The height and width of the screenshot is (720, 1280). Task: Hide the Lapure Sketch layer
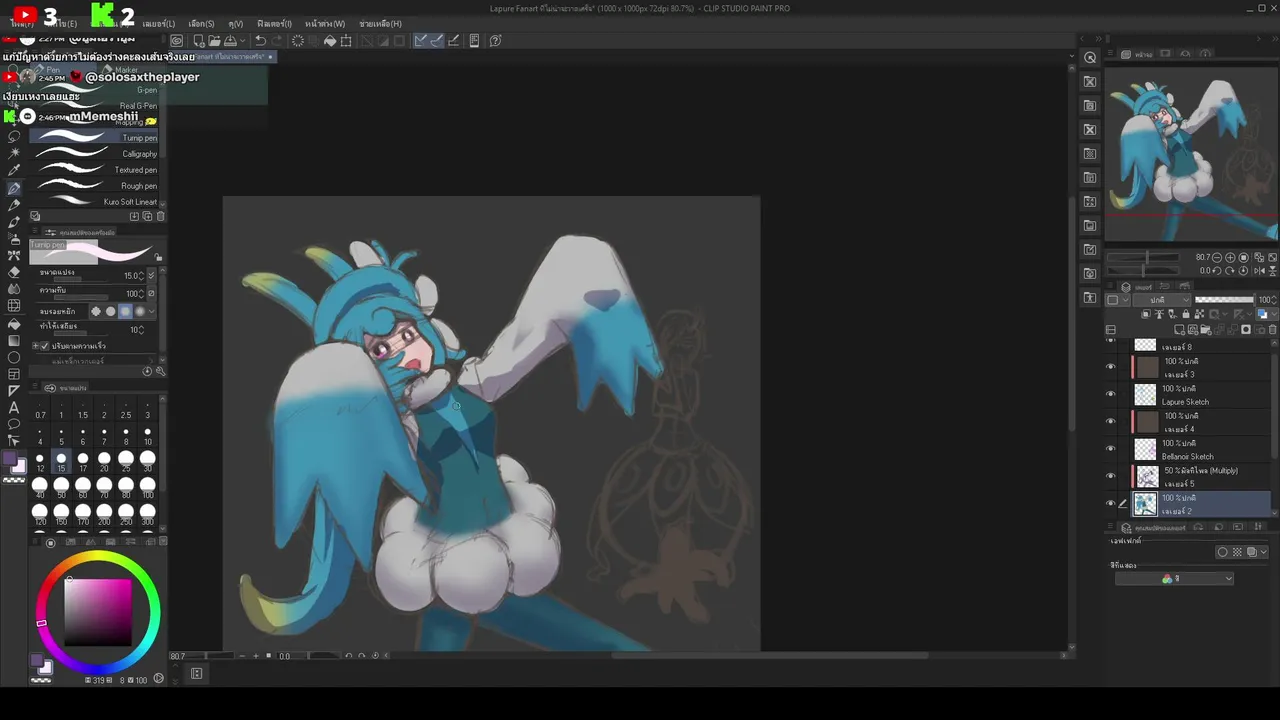tap(1110, 394)
